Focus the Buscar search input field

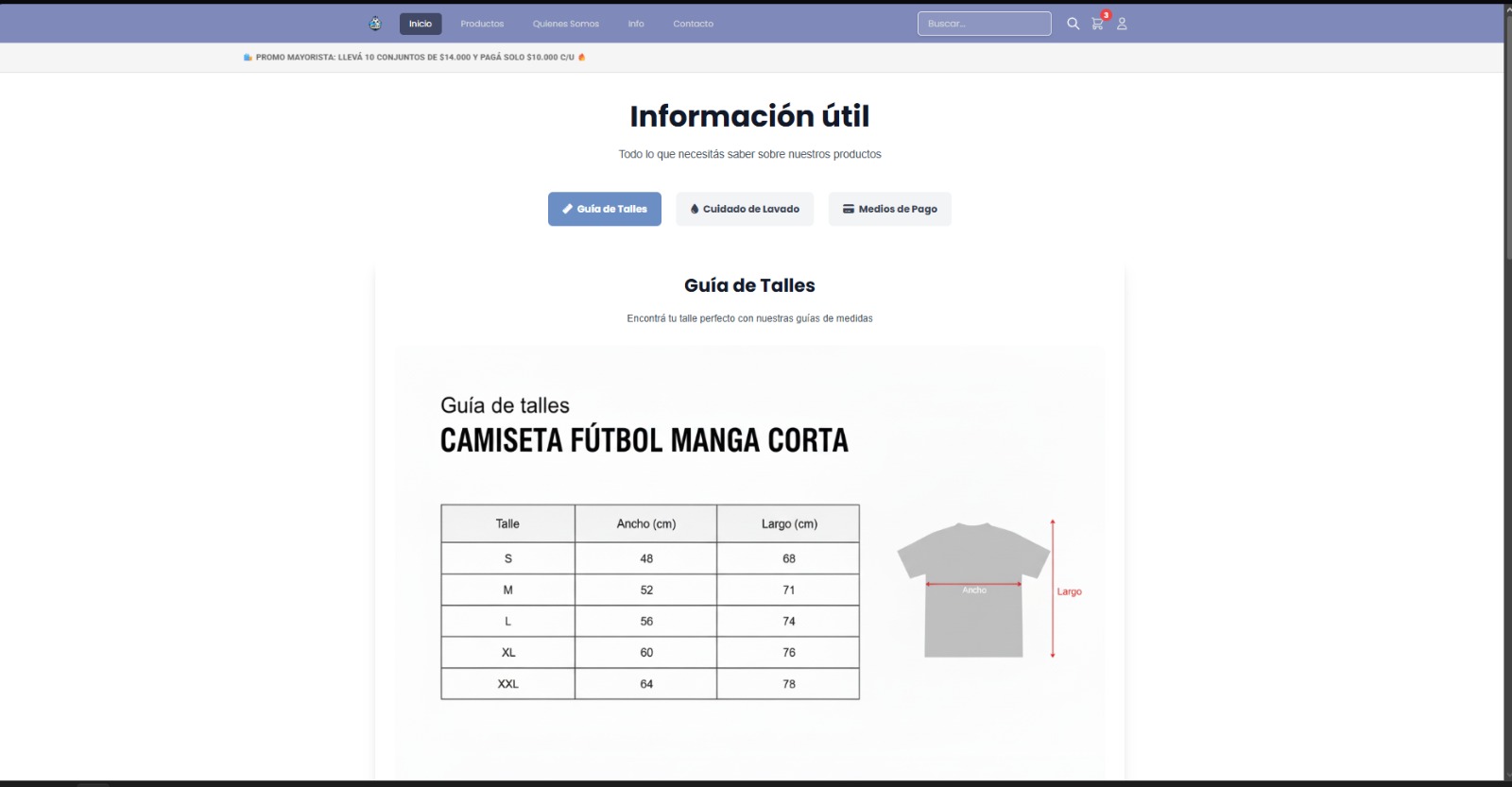[984, 24]
